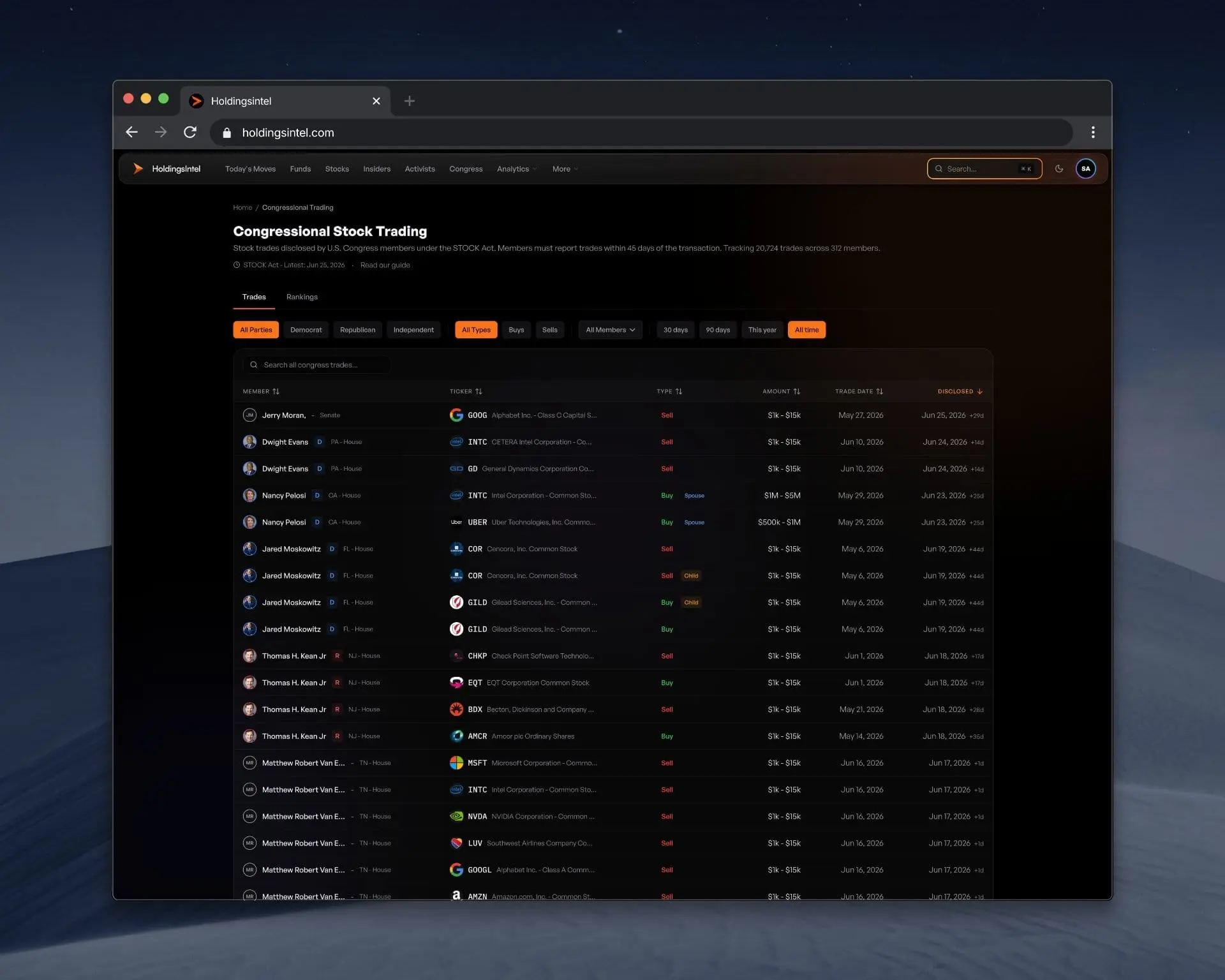This screenshot has height=980, width=1225.
Task: Reload the page with refresh icon
Action: (x=190, y=132)
